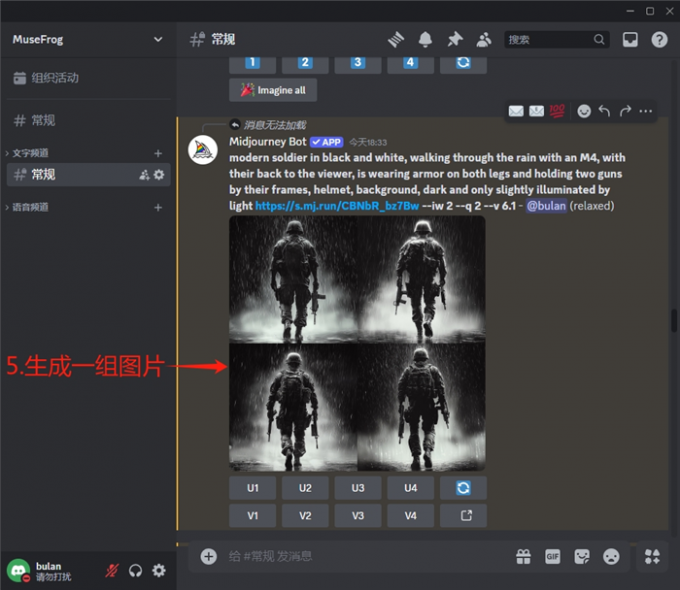Select the highlighted 常规 text channel

pyautogui.click(x=88, y=174)
